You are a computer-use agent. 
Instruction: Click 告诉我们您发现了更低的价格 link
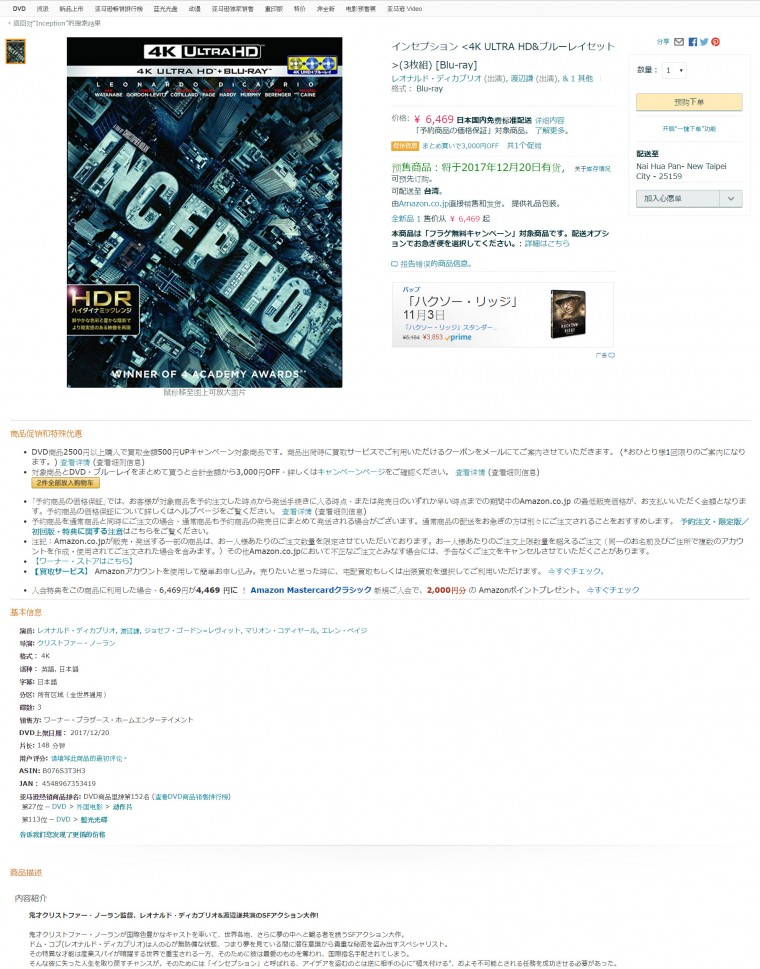pos(62,834)
